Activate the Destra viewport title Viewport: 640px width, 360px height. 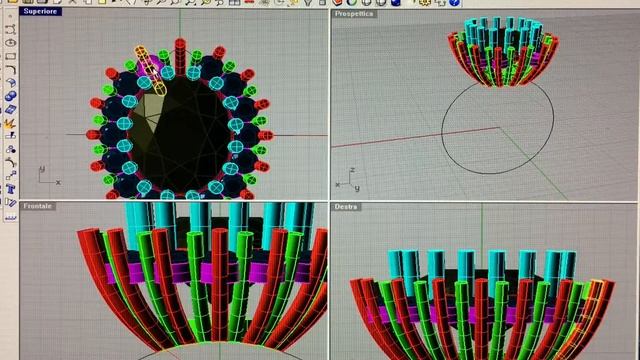tap(346, 207)
